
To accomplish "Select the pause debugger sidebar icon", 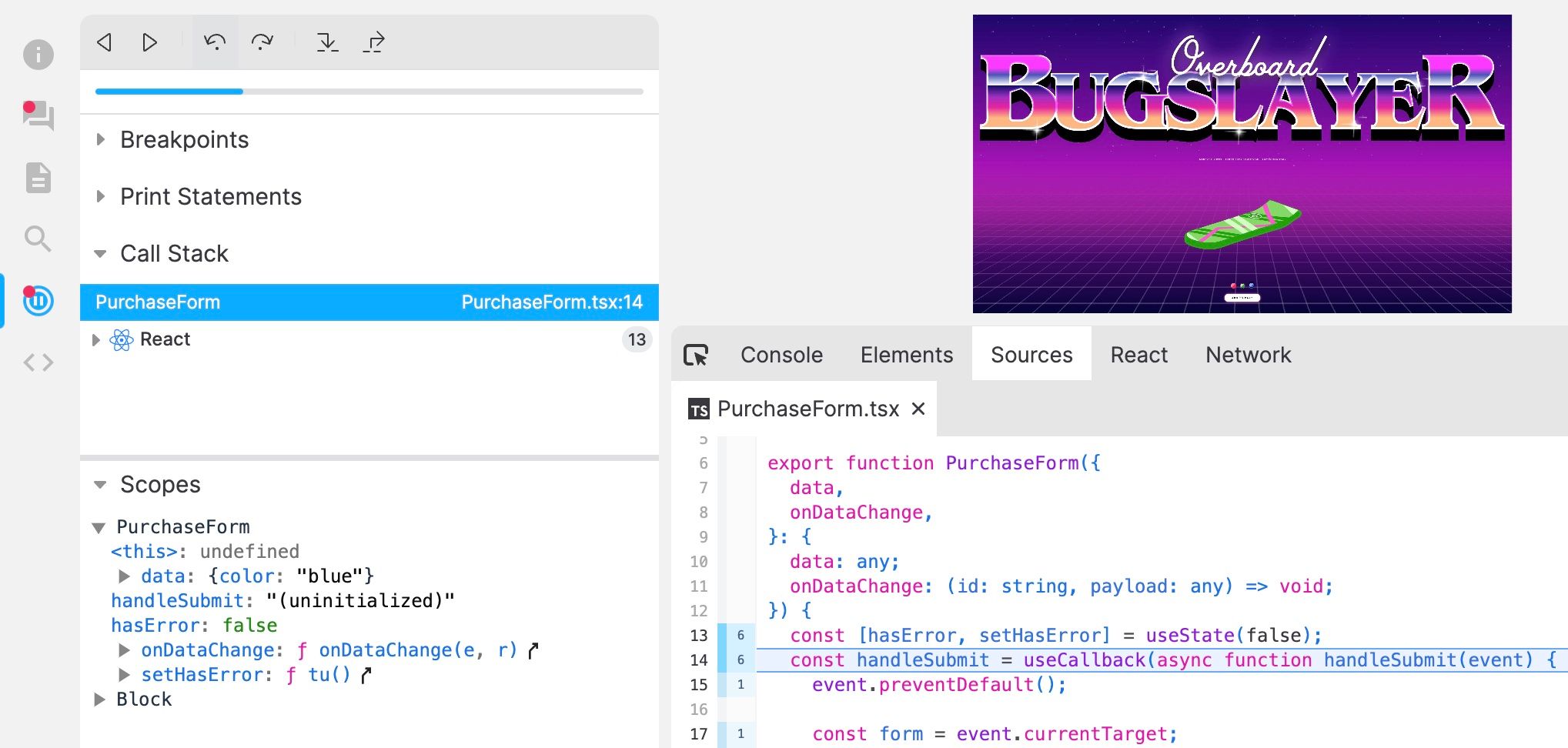I will (x=38, y=300).
